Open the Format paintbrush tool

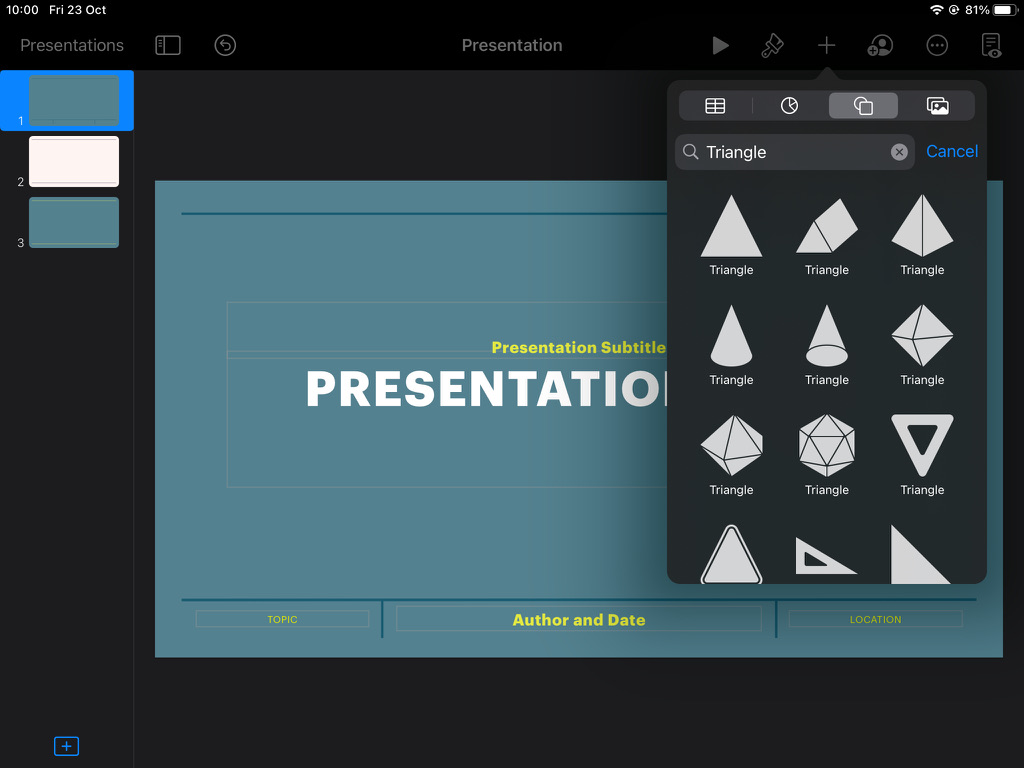pyautogui.click(x=772, y=45)
